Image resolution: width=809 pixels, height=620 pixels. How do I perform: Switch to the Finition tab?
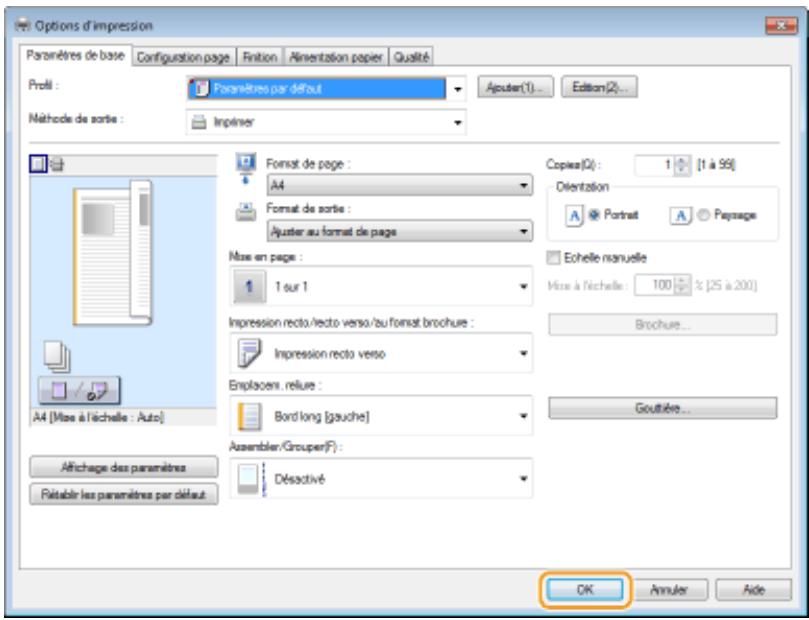[x=260, y=57]
